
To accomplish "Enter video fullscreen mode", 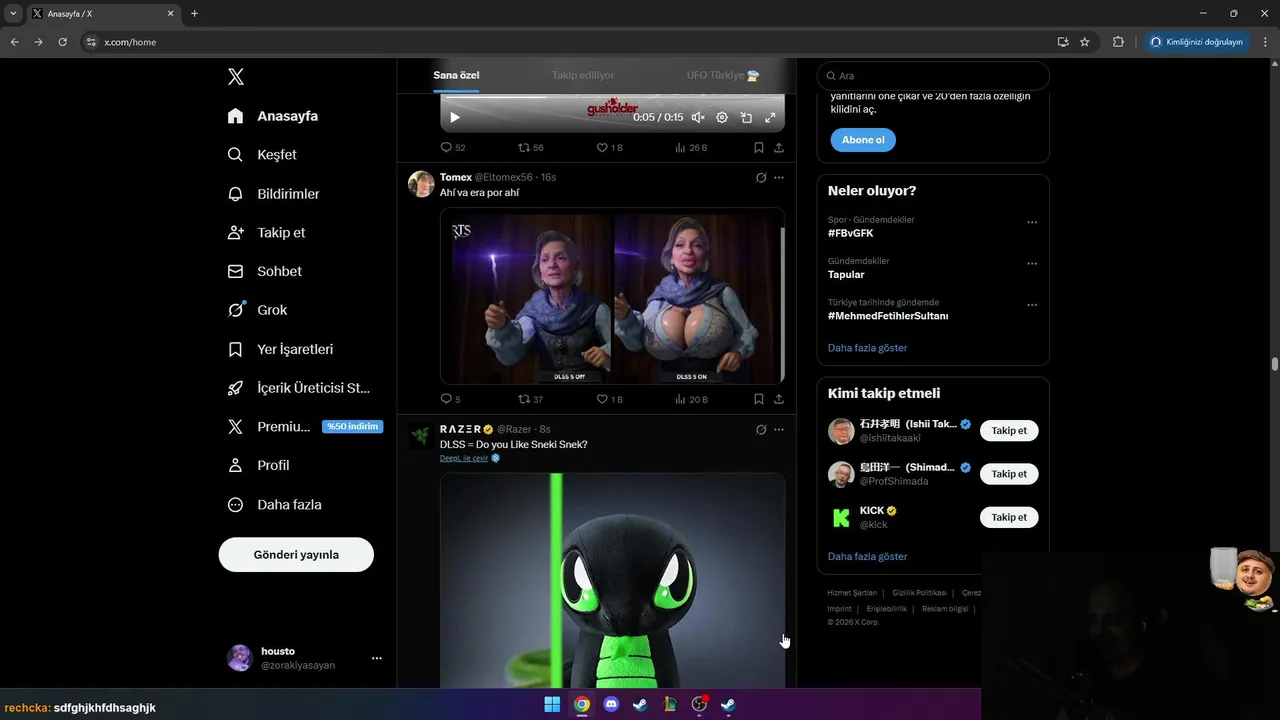I will (x=770, y=117).
